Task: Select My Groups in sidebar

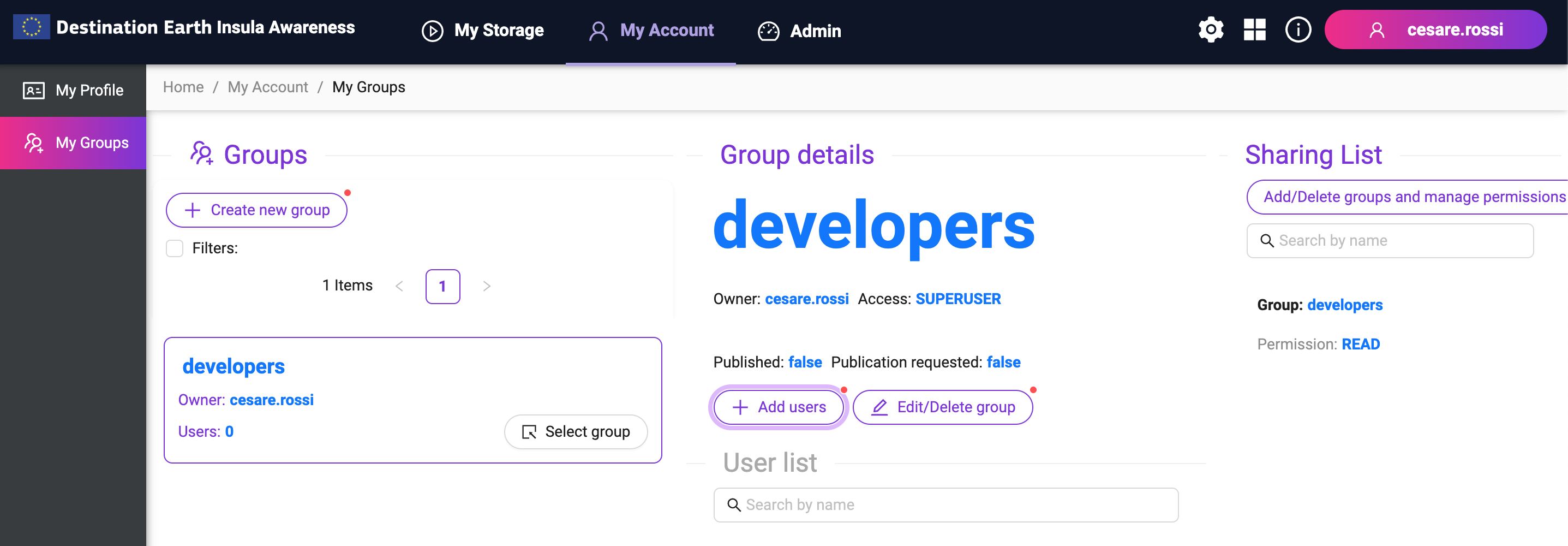Action: pos(73,143)
